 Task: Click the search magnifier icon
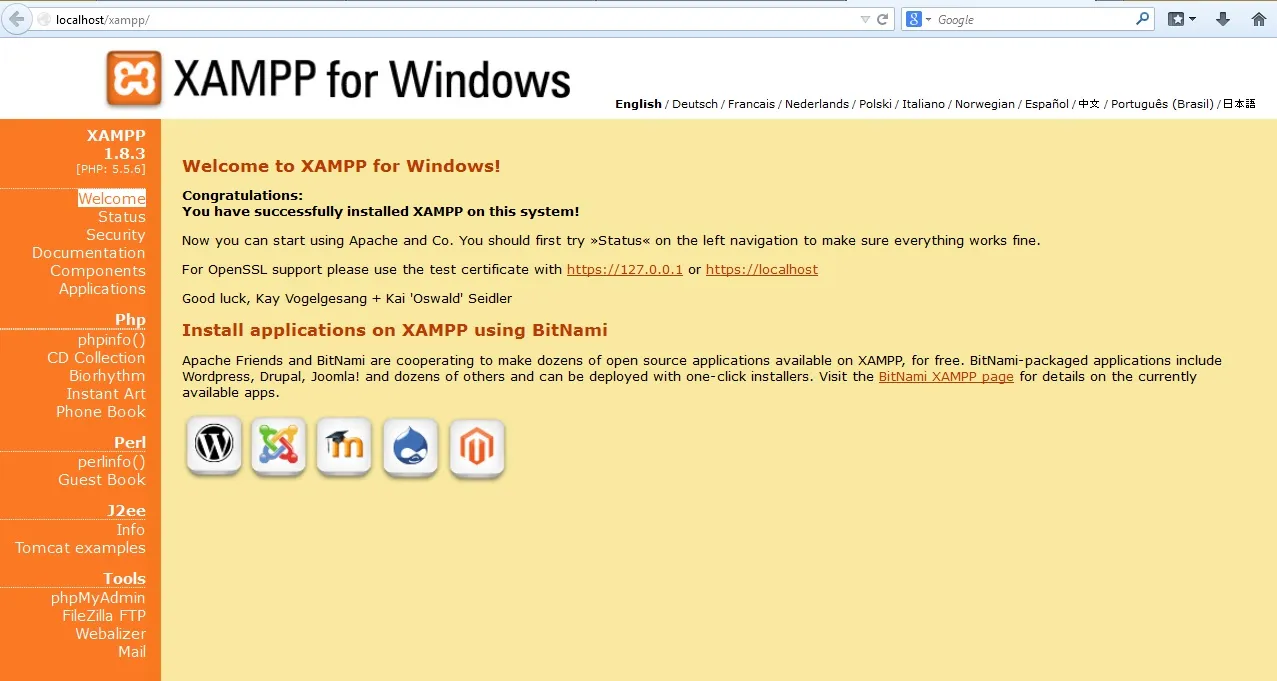1142,19
